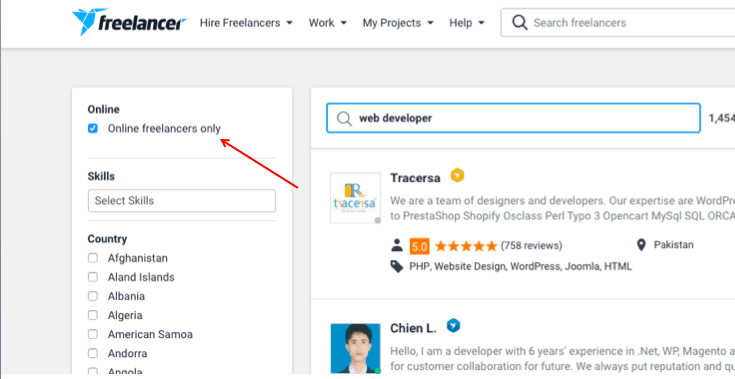Check the Afghanistan country filter
Screen dimensions: 735x379
tap(93, 258)
